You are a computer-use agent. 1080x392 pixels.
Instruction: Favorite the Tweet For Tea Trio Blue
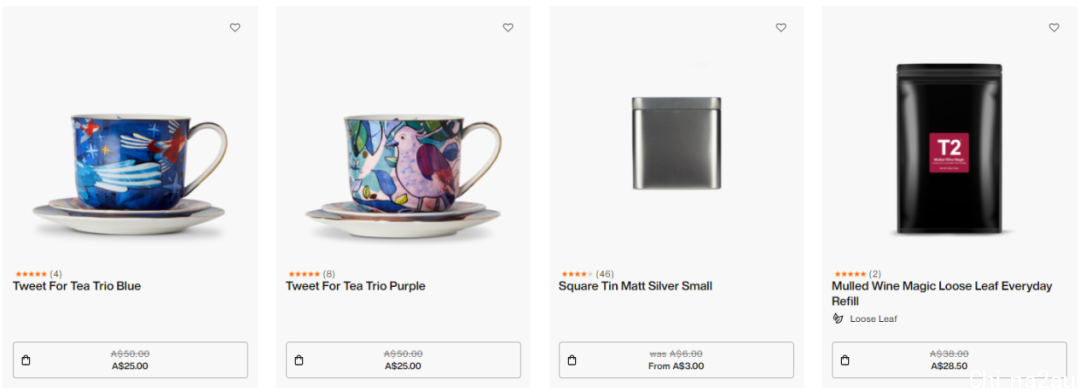coord(235,28)
